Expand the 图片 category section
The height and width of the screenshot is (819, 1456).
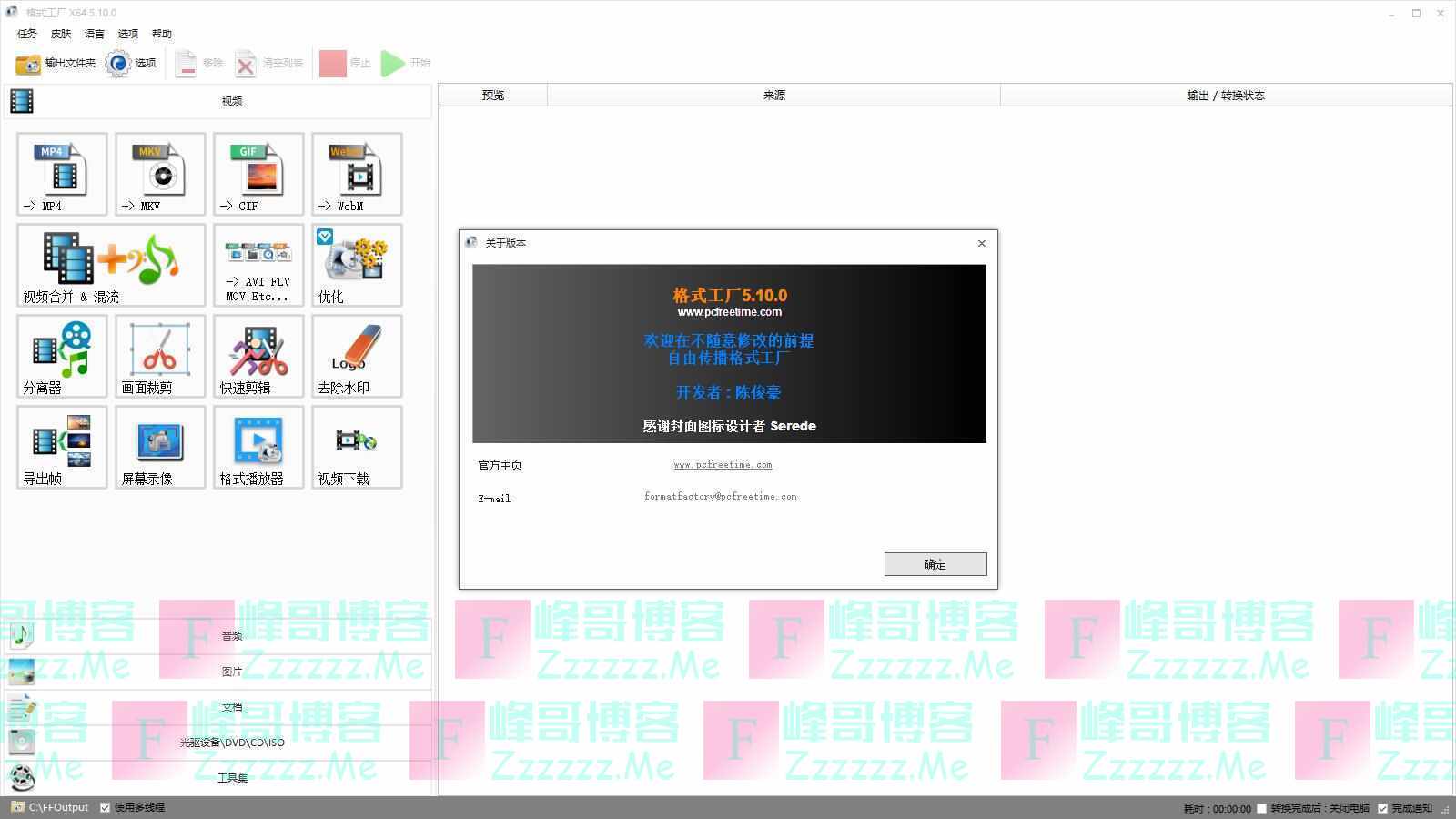[232, 672]
